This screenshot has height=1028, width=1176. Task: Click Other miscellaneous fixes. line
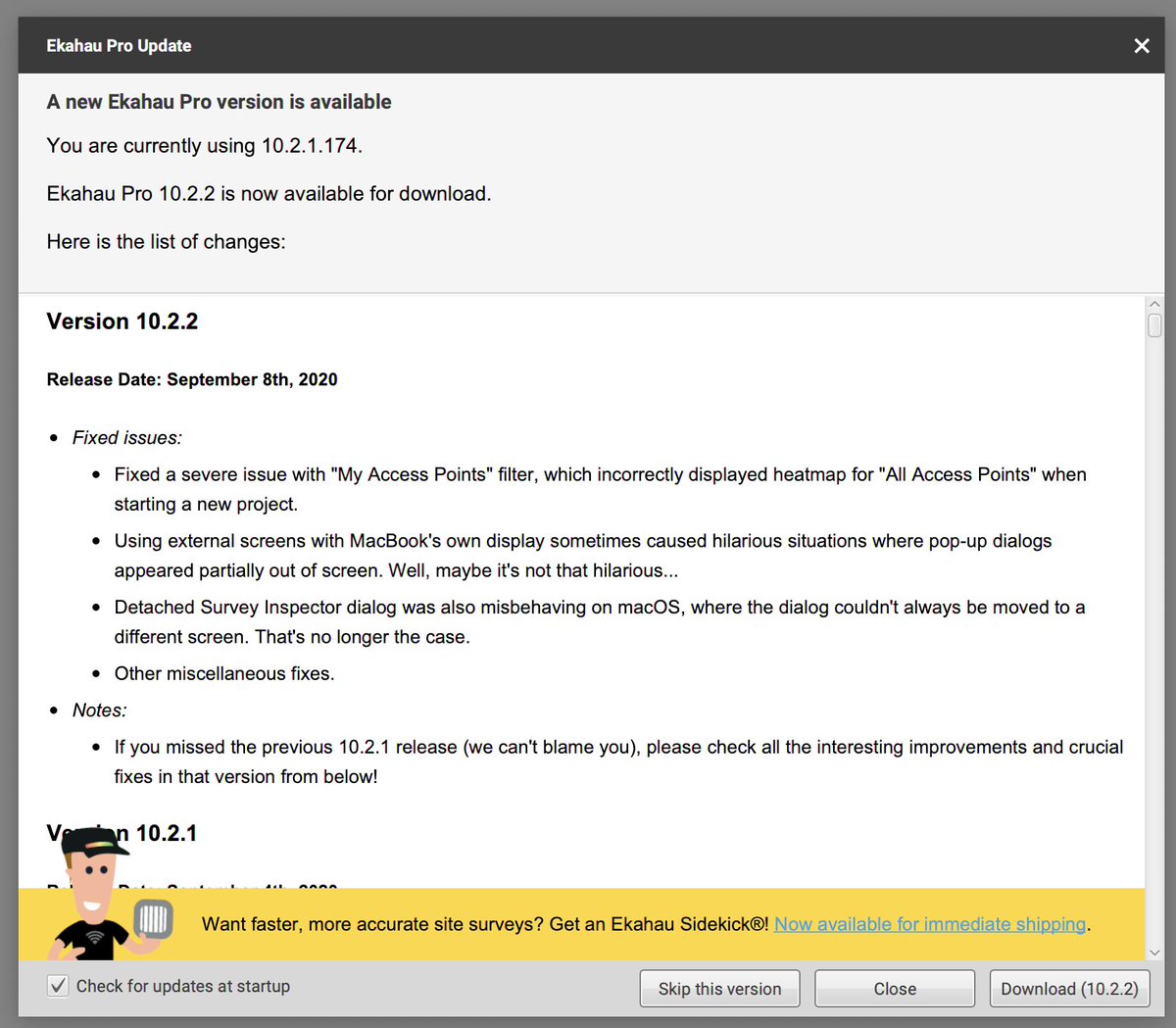point(224,673)
